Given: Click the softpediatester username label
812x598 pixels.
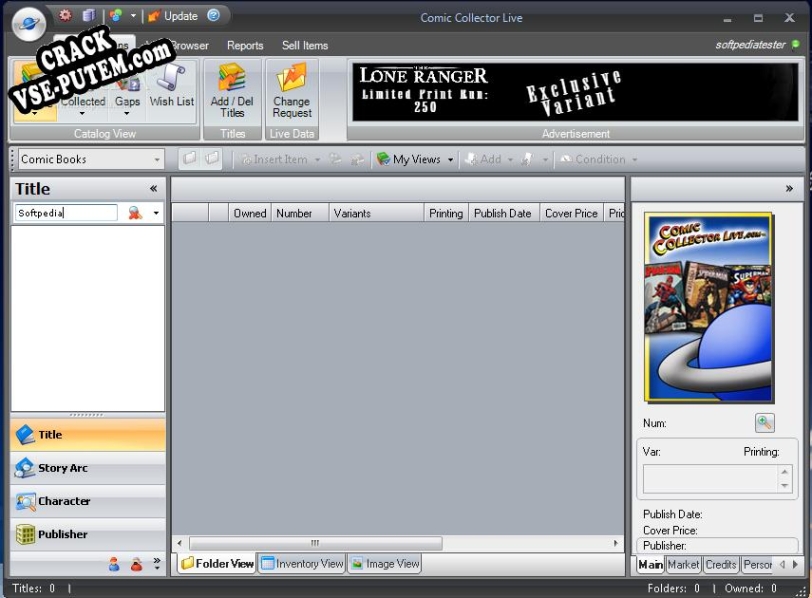Looking at the screenshot, I should [x=750, y=45].
